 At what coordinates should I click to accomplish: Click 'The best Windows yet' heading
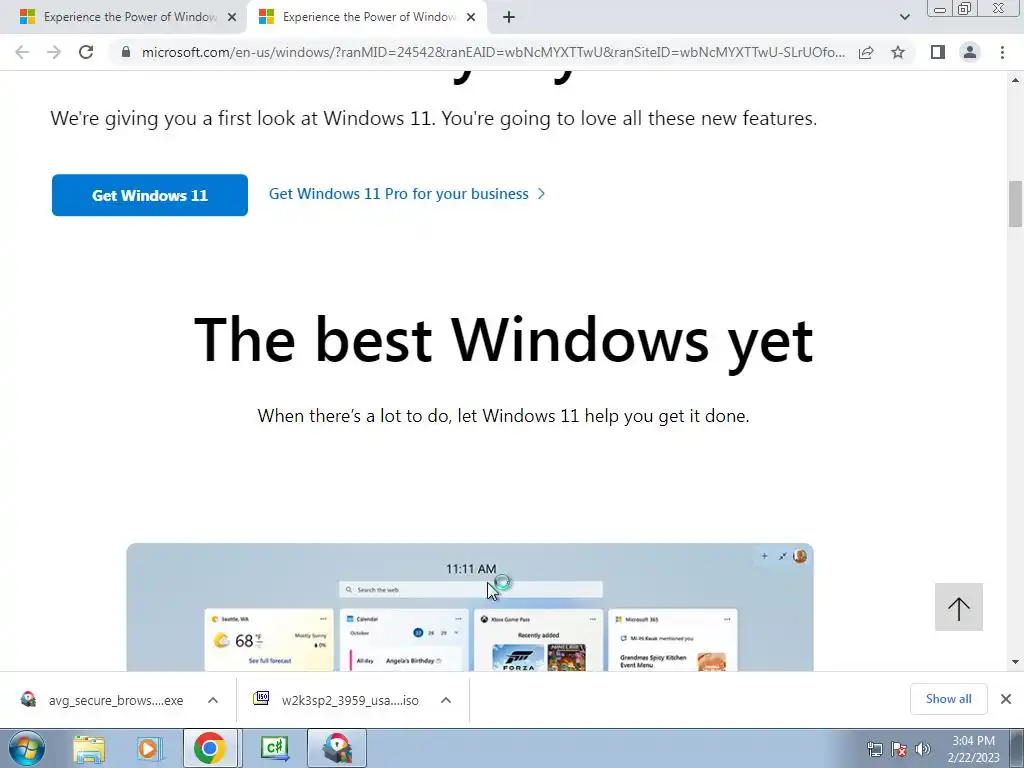pyautogui.click(x=504, y=341)
